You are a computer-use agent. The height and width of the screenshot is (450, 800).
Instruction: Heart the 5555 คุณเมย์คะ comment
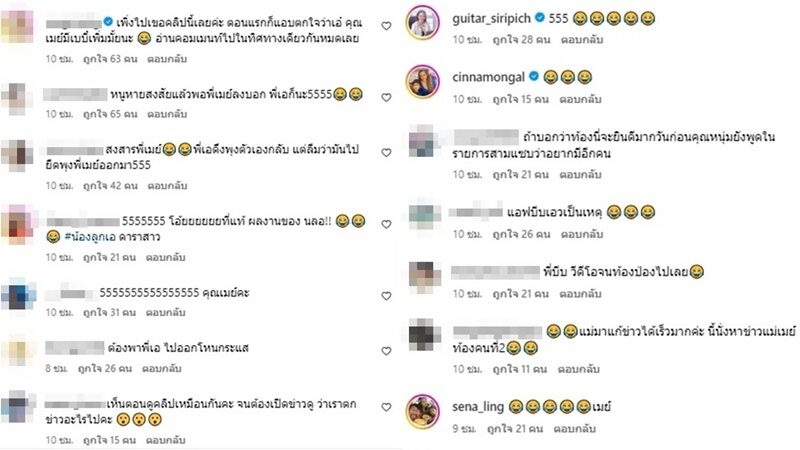click(386, 296)
